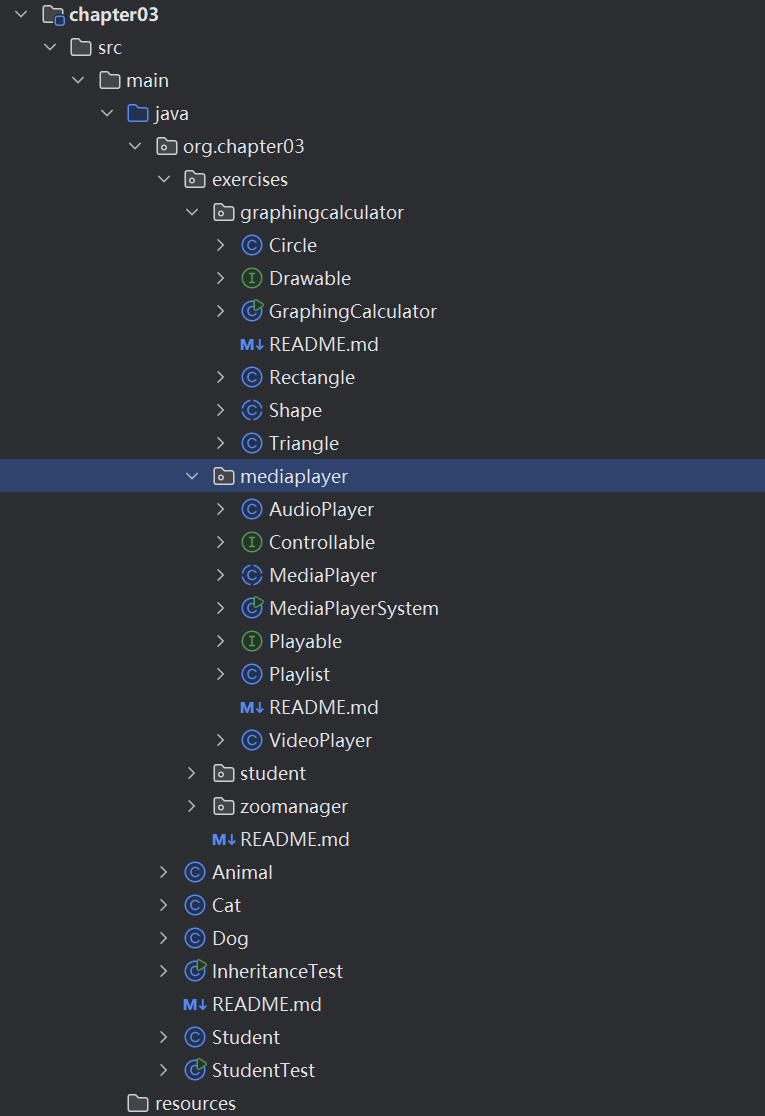Collapse the chapter03 module node

[21, 14]
